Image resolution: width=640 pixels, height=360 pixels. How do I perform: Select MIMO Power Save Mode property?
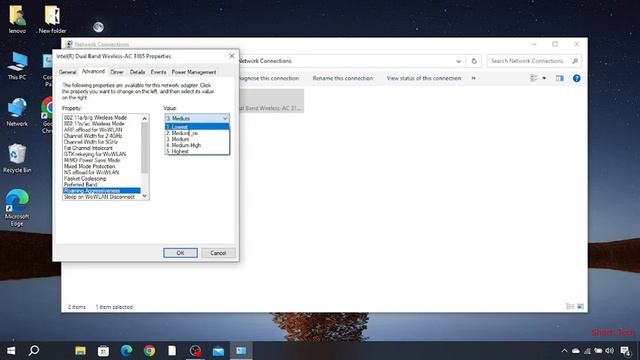[x=102, y=160]
